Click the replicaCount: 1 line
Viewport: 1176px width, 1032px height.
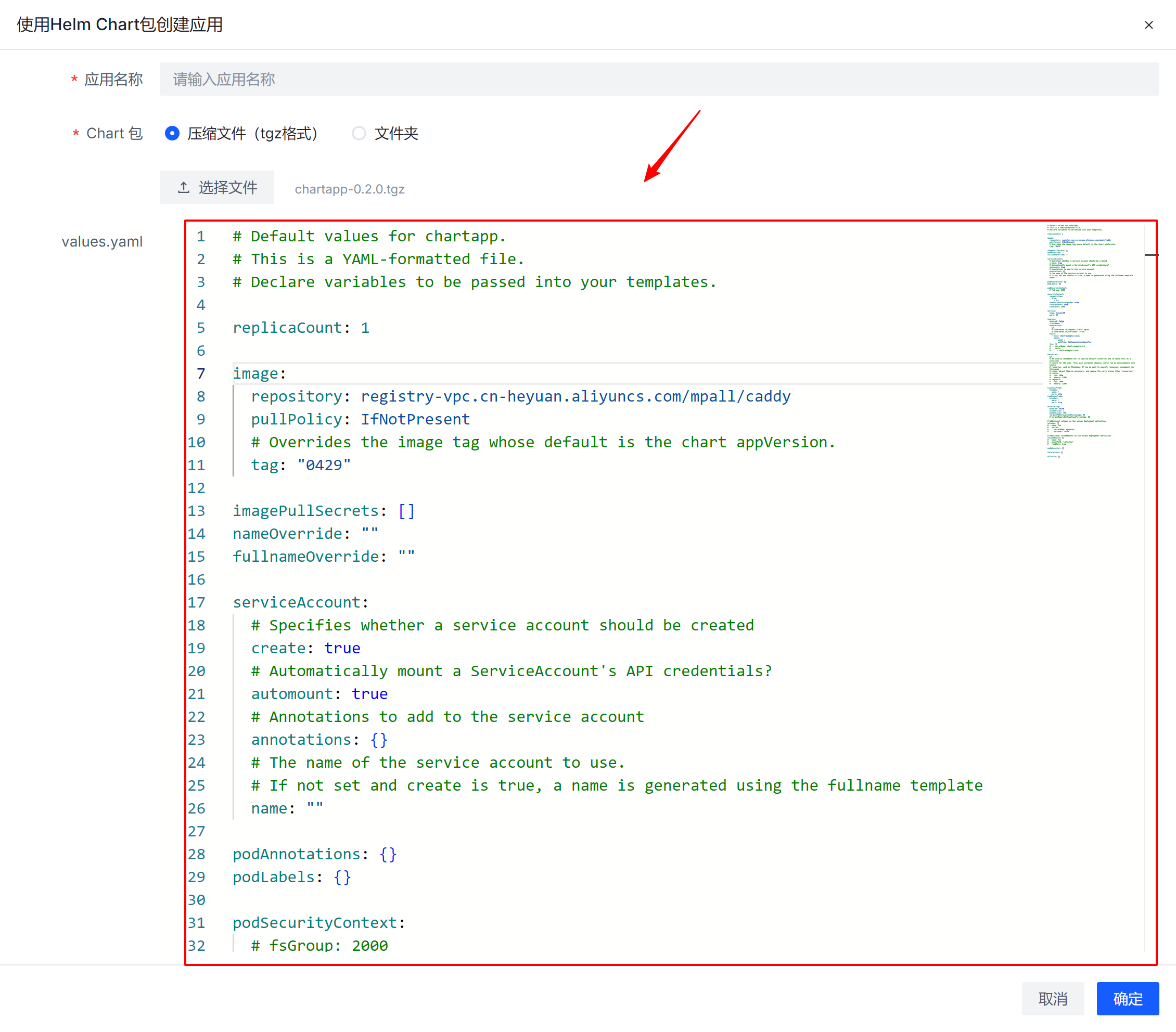point(301,328)
